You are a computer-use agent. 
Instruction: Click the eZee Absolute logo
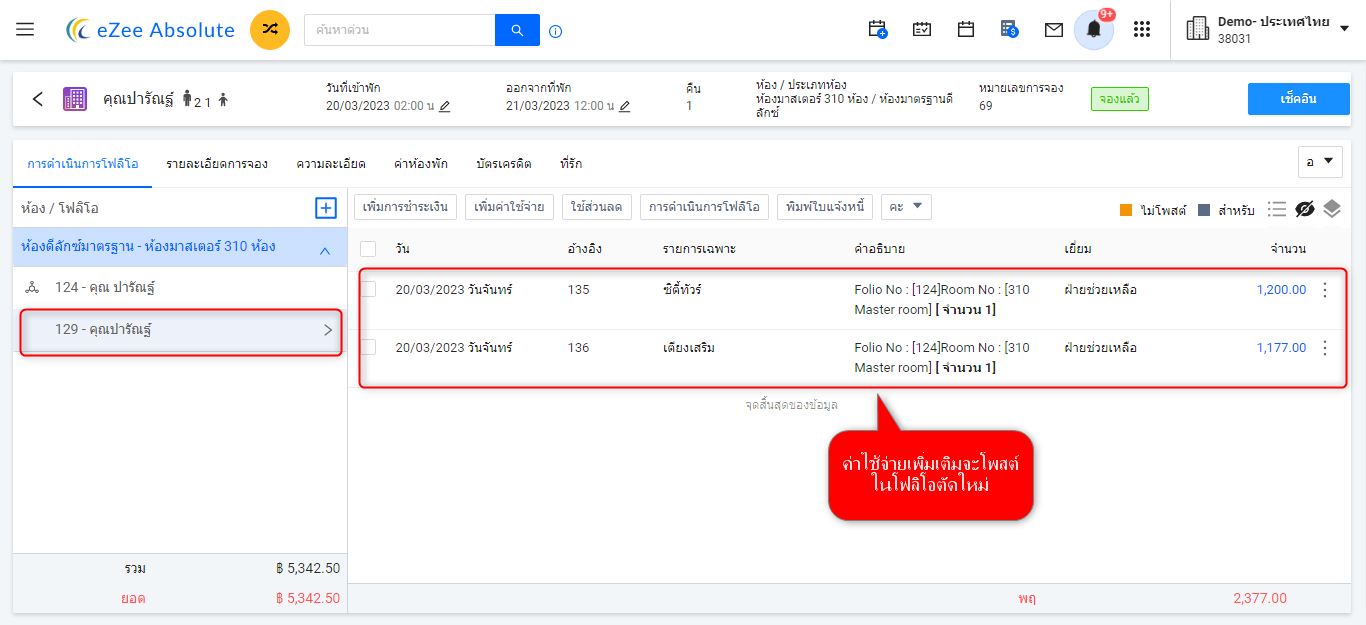[x=150, y=30]
